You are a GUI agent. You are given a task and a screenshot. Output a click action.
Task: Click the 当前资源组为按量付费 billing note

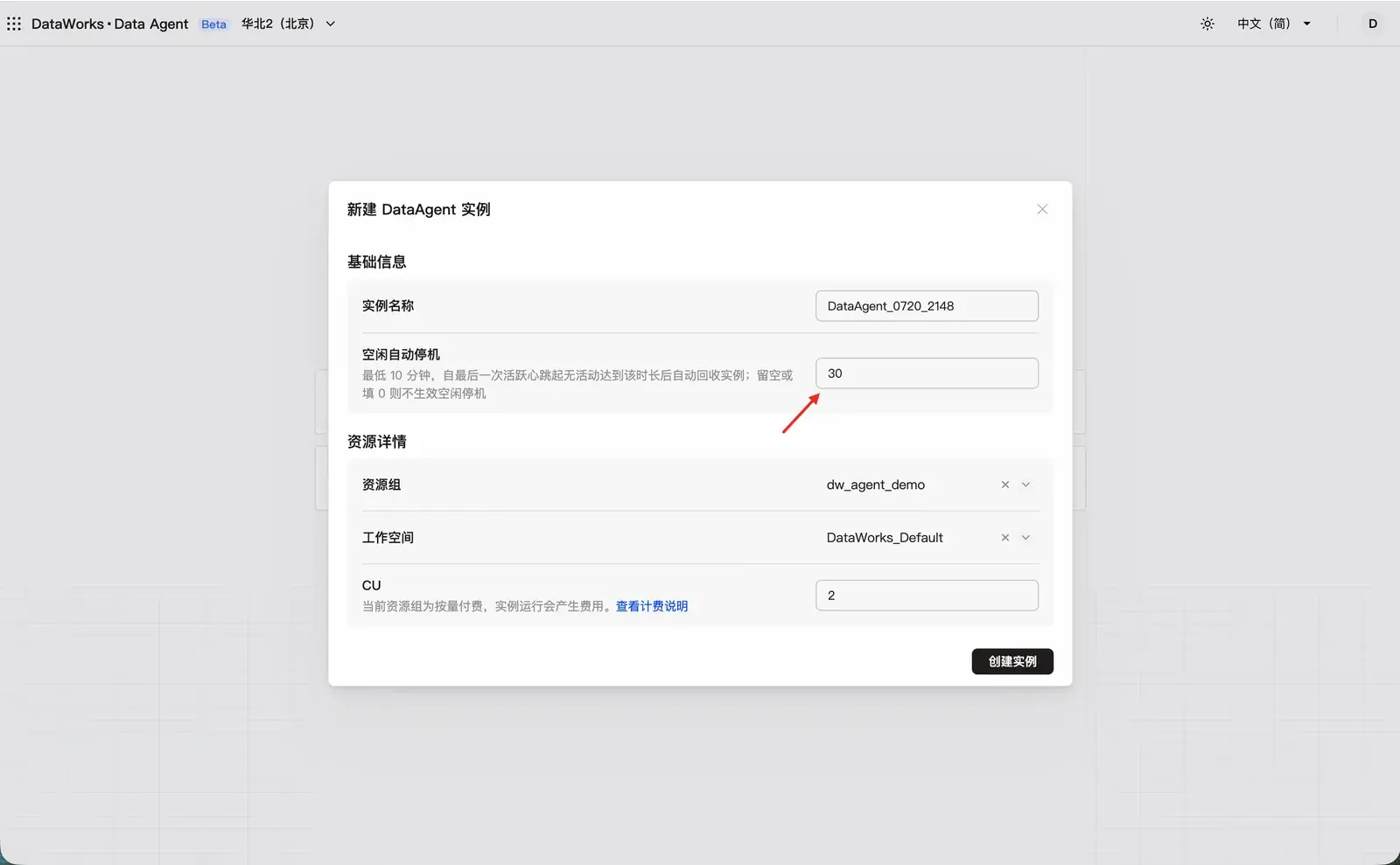pos(488,606)
